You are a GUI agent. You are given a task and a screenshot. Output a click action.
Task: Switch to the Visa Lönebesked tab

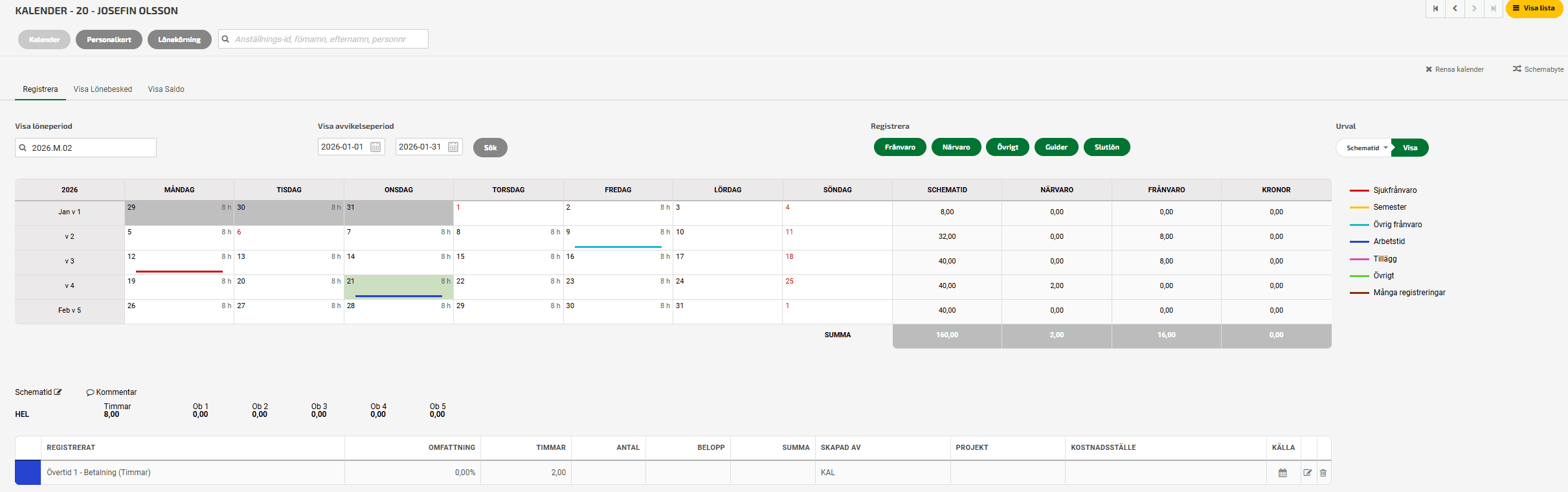102,89
